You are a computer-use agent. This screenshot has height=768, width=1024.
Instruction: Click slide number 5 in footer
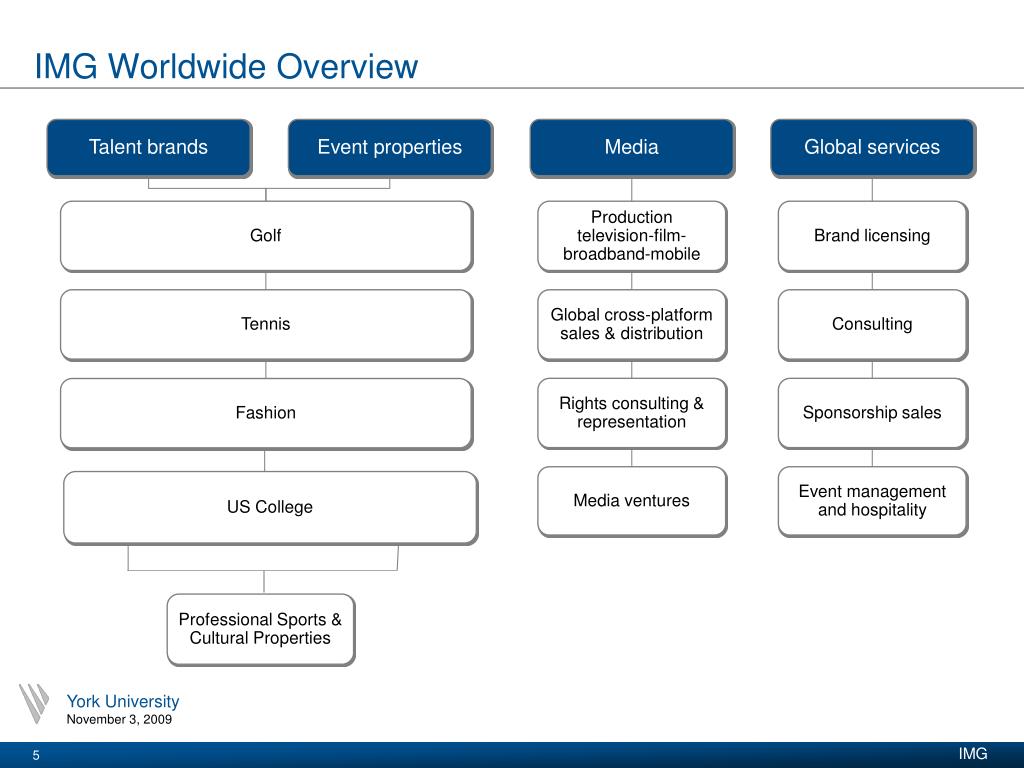tap(36, 755)
